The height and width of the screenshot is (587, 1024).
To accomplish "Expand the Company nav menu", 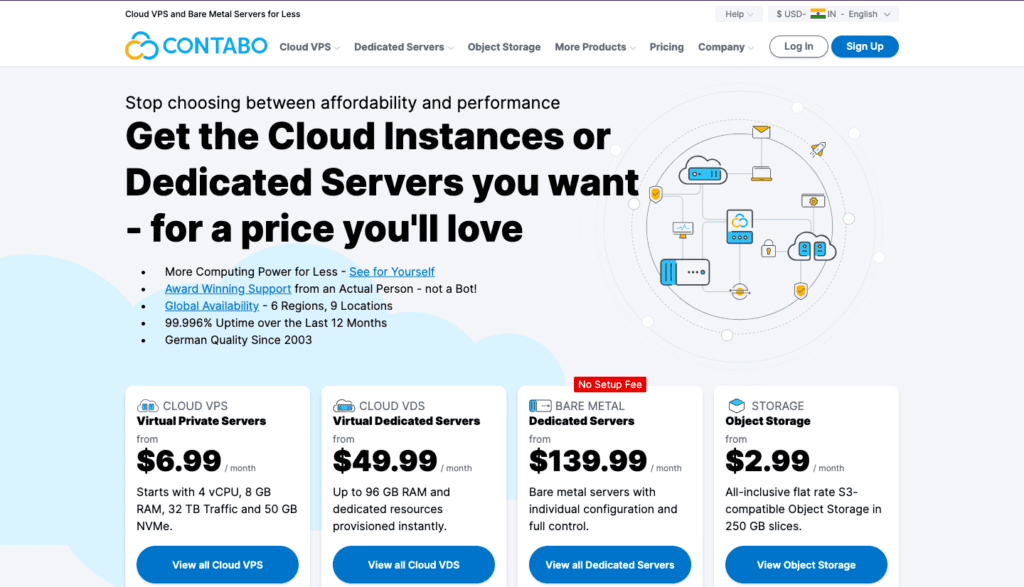I will click(726, 47).
